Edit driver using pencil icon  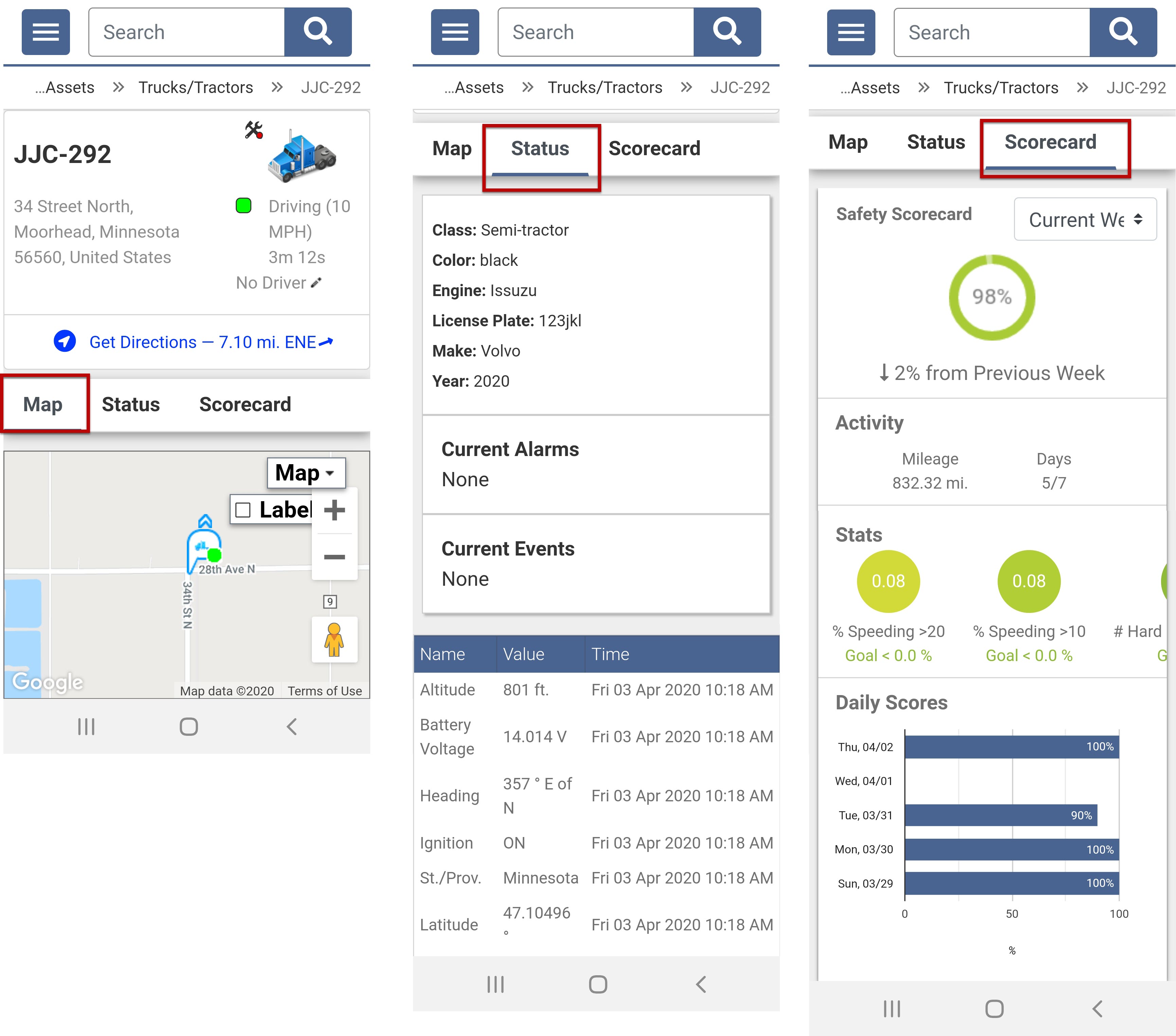coord(317,283)
